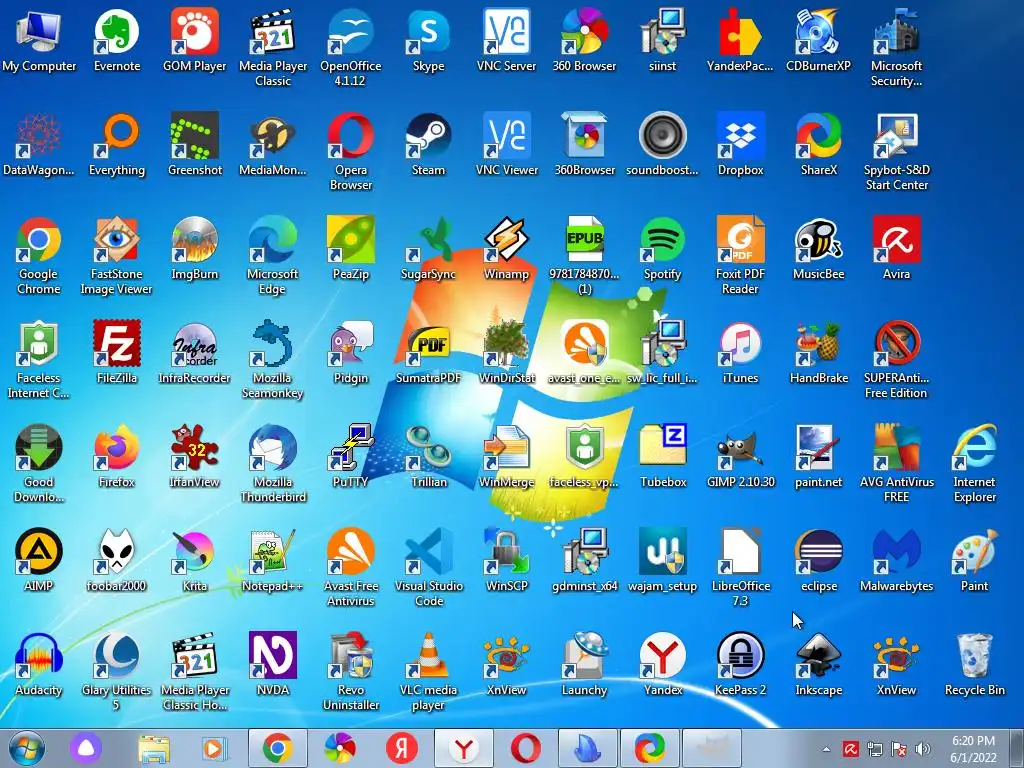Open the GIMP 2.10.30 icon

(741, 456)
